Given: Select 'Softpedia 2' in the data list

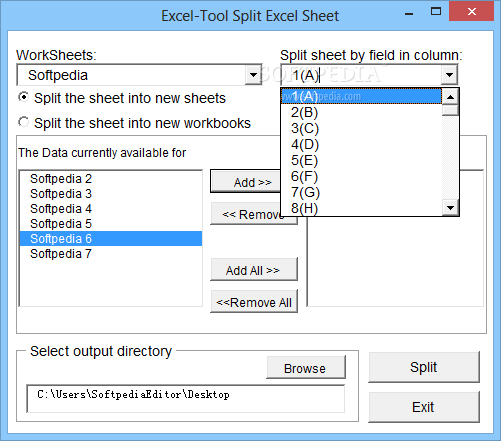Looking at the screenshot, I should click(x=111, y=179).
